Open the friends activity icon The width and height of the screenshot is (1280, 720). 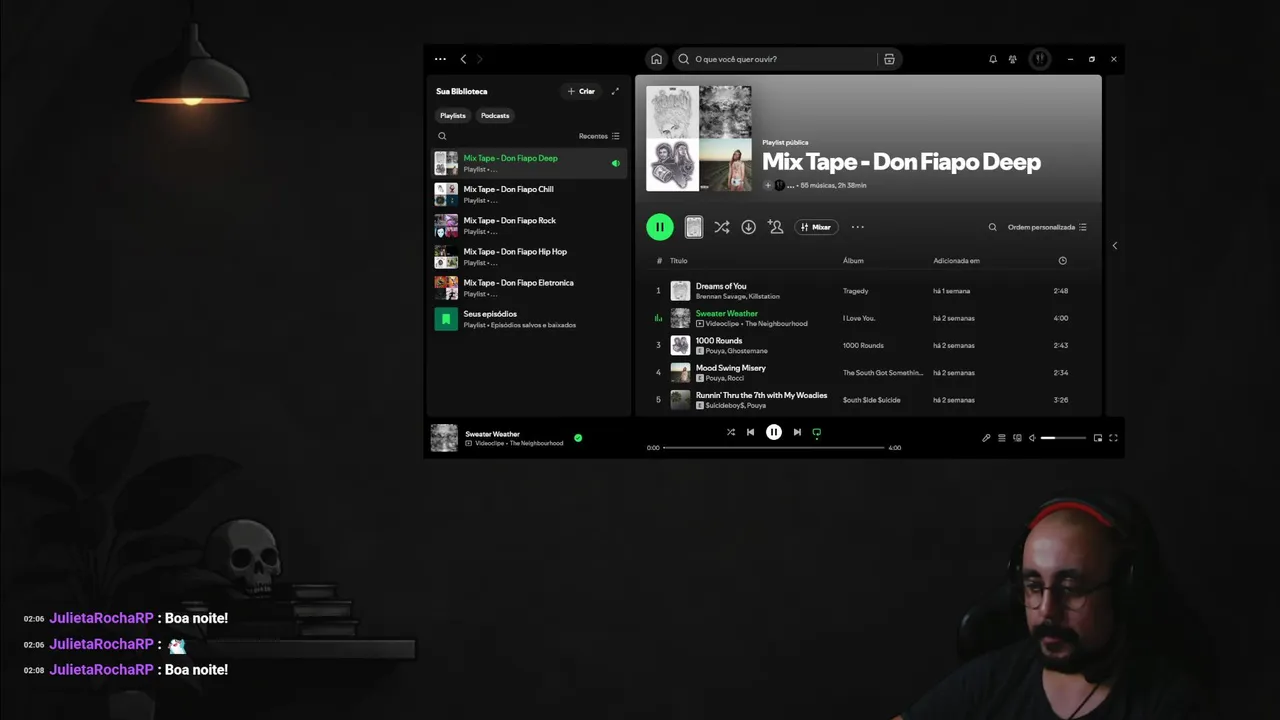click(x=1013, y=59)
